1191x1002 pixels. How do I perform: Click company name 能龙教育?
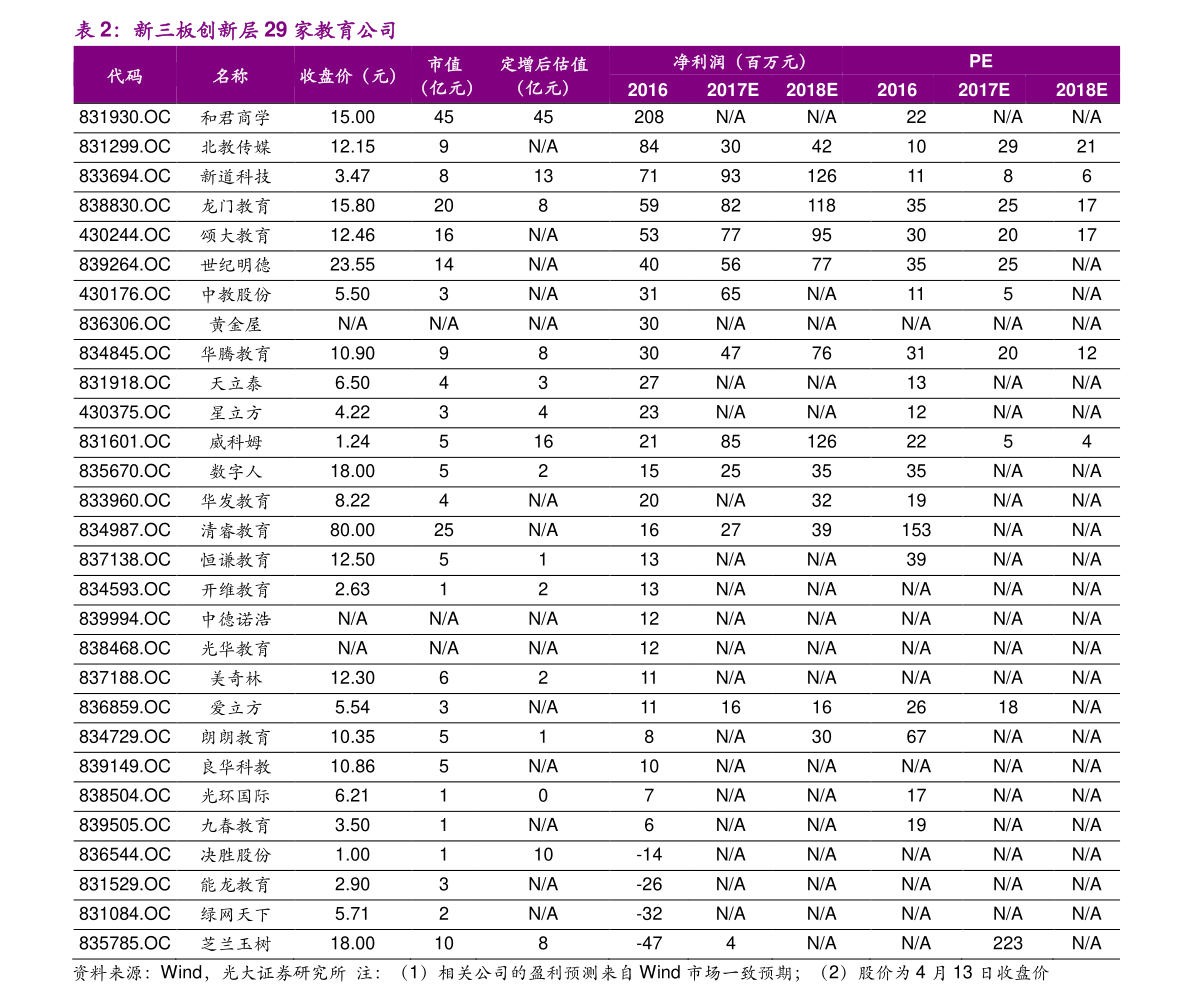tap(235, 885)
